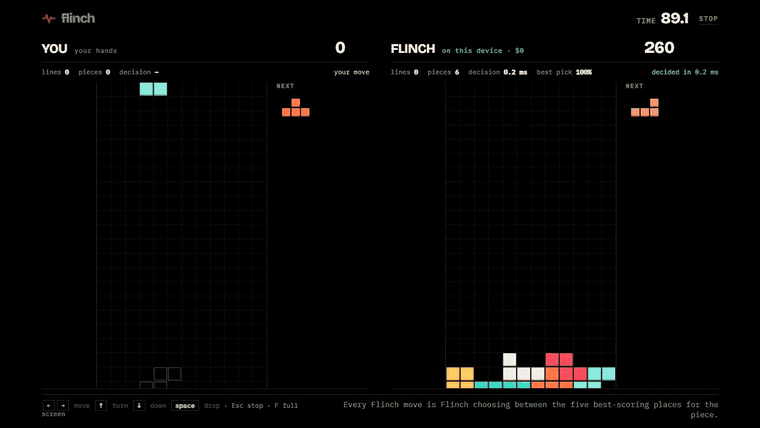
Task: Click the left arrow move key
Action: [48, 405]
